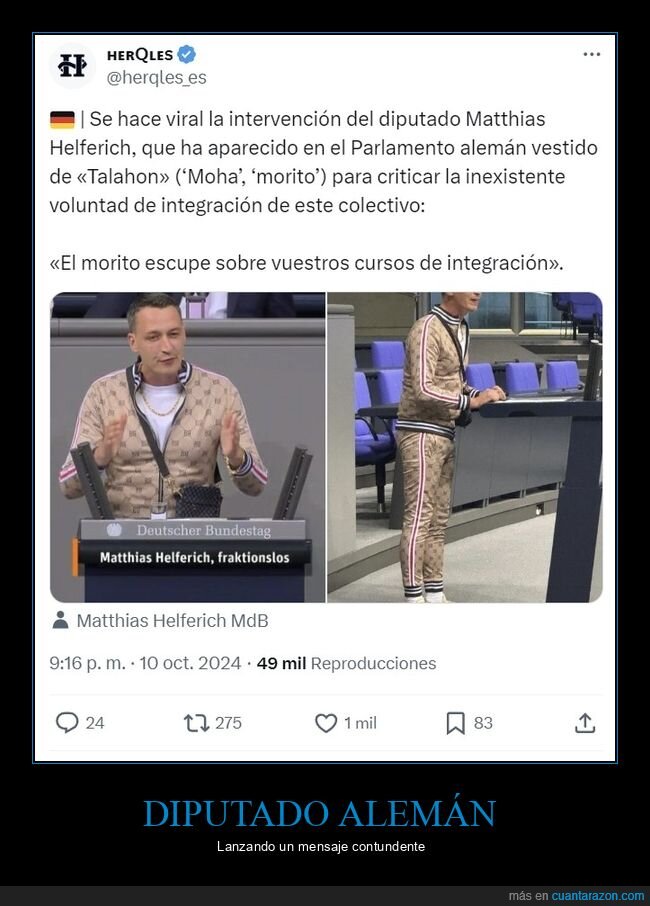Open left photo of speaker at podium
Image resolution: width=650 pixels, height=906 pixels.
tap(188, 447)
